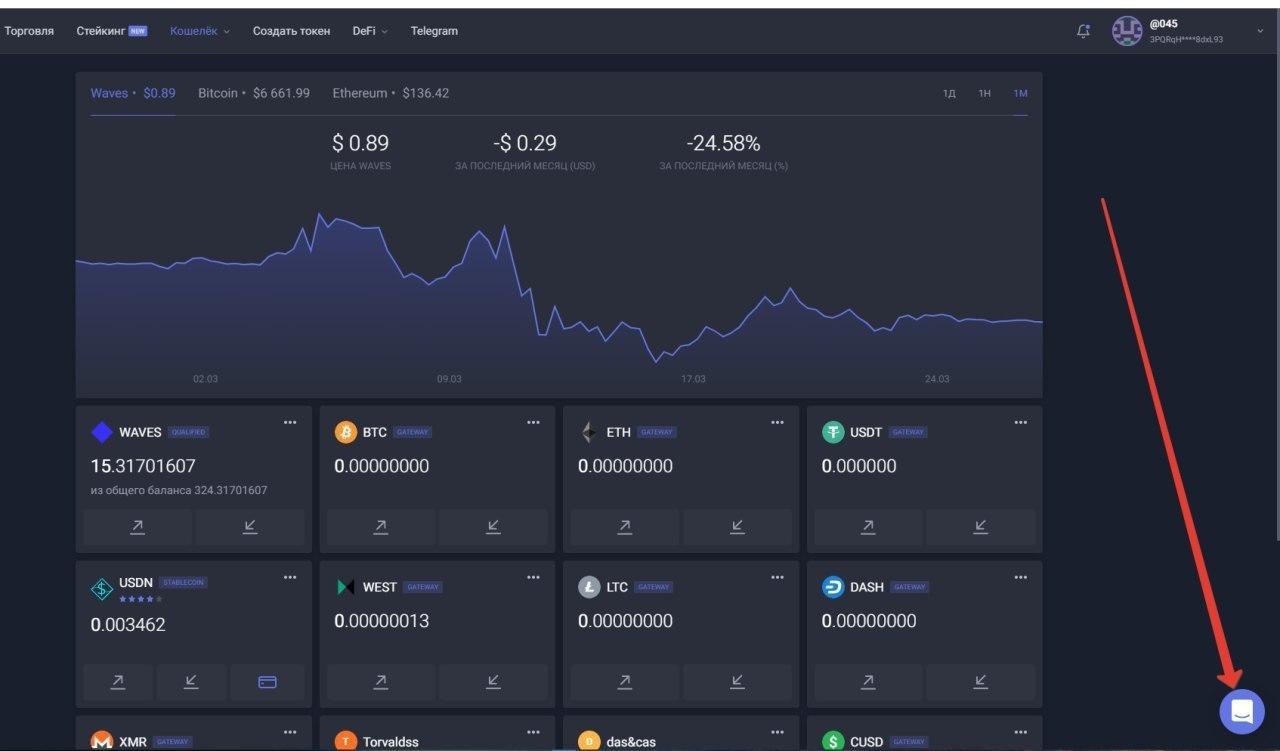Open the Торговля menu item
The image size is (1280, 751).
[29, 31]
